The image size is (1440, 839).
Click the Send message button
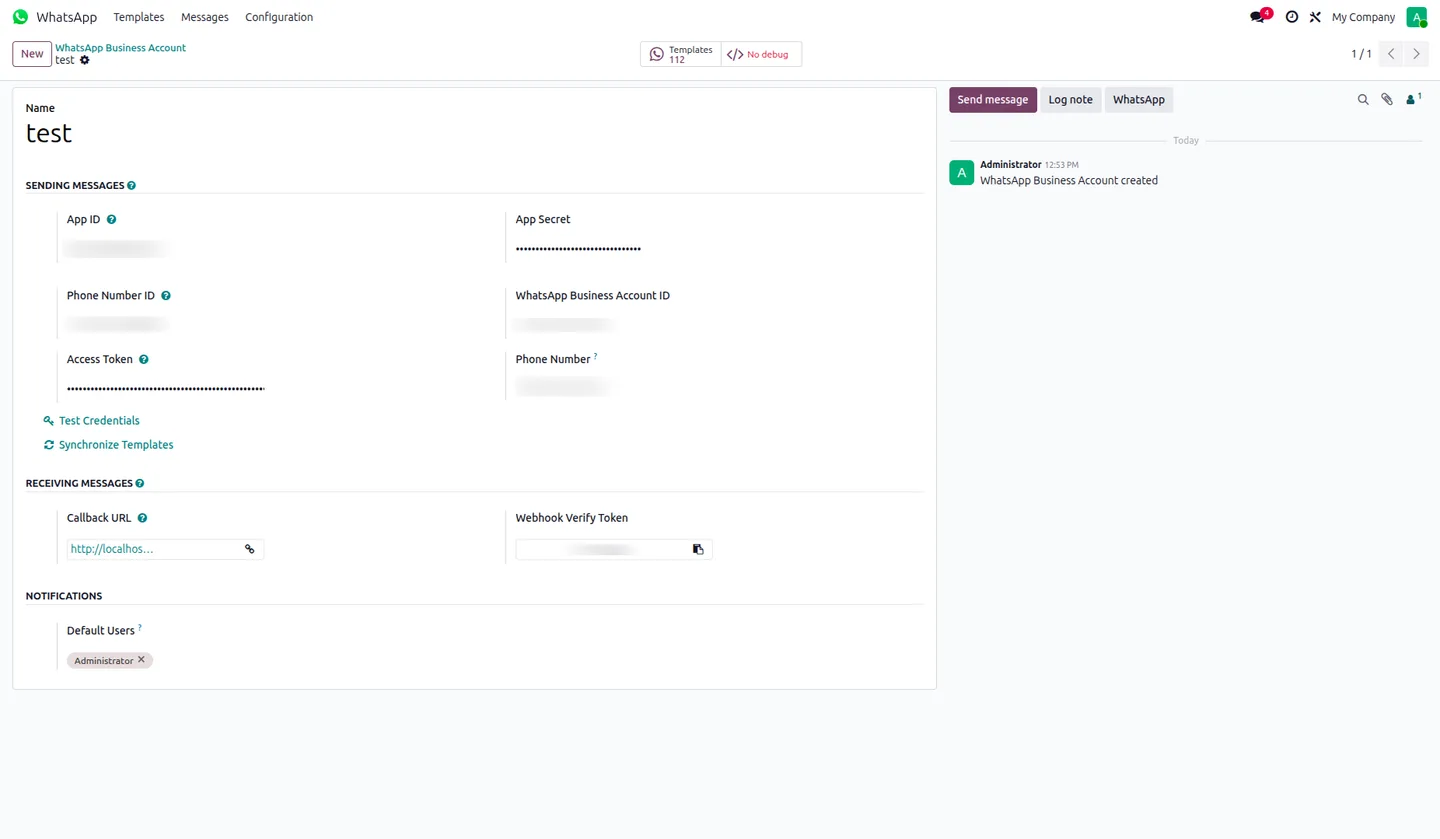coord(993,100)
